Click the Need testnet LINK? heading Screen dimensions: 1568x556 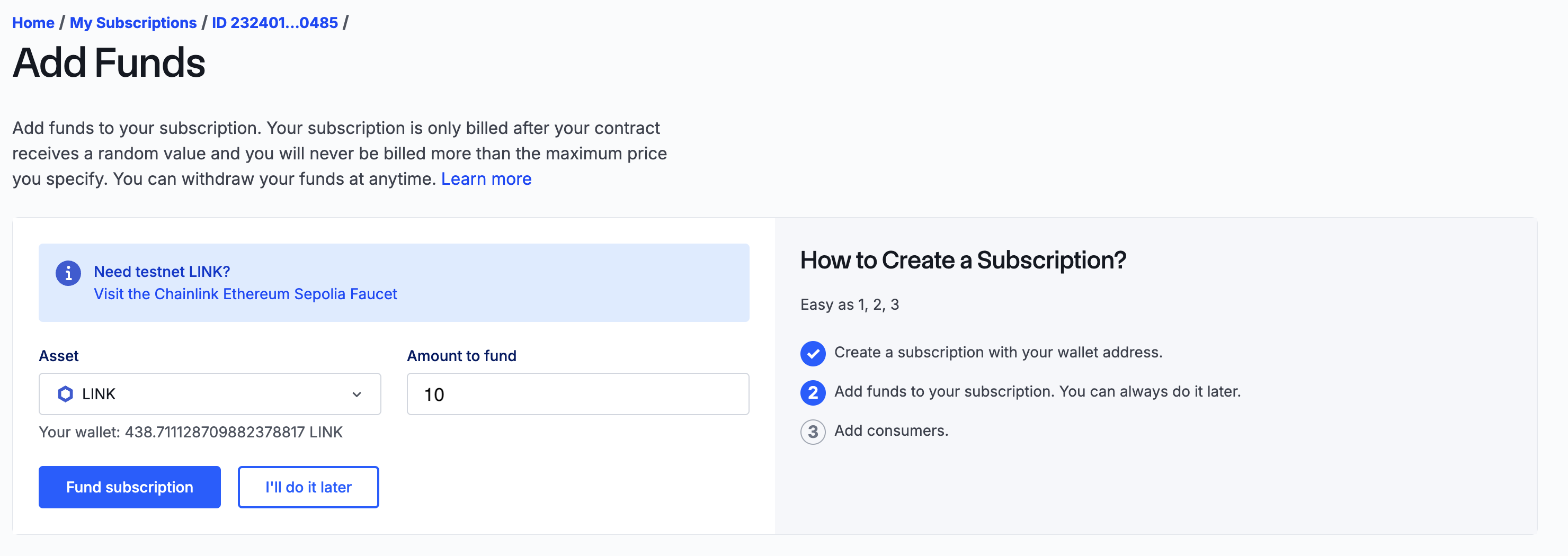tap(162, 271)
